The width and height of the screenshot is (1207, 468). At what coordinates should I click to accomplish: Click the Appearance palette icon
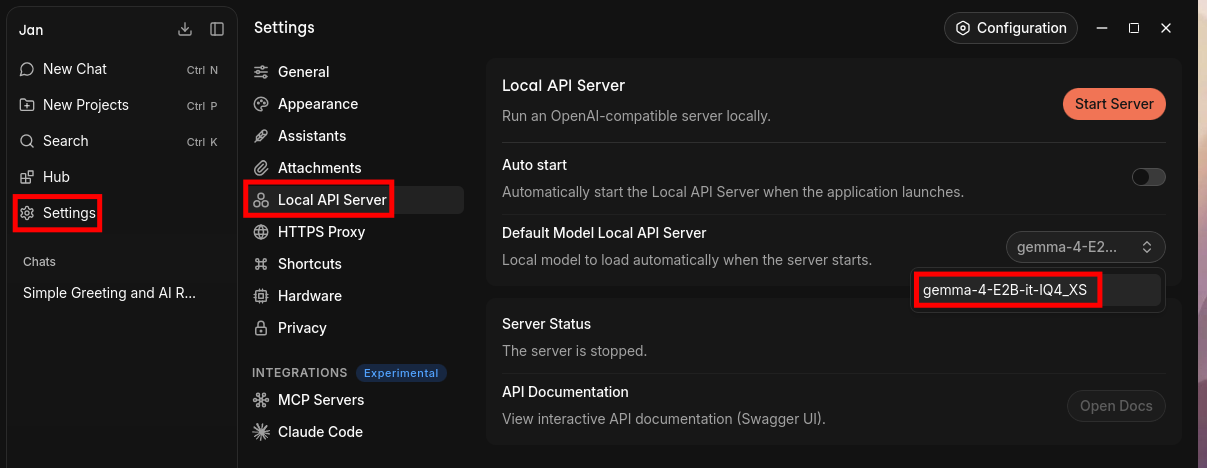click(261, 104)
